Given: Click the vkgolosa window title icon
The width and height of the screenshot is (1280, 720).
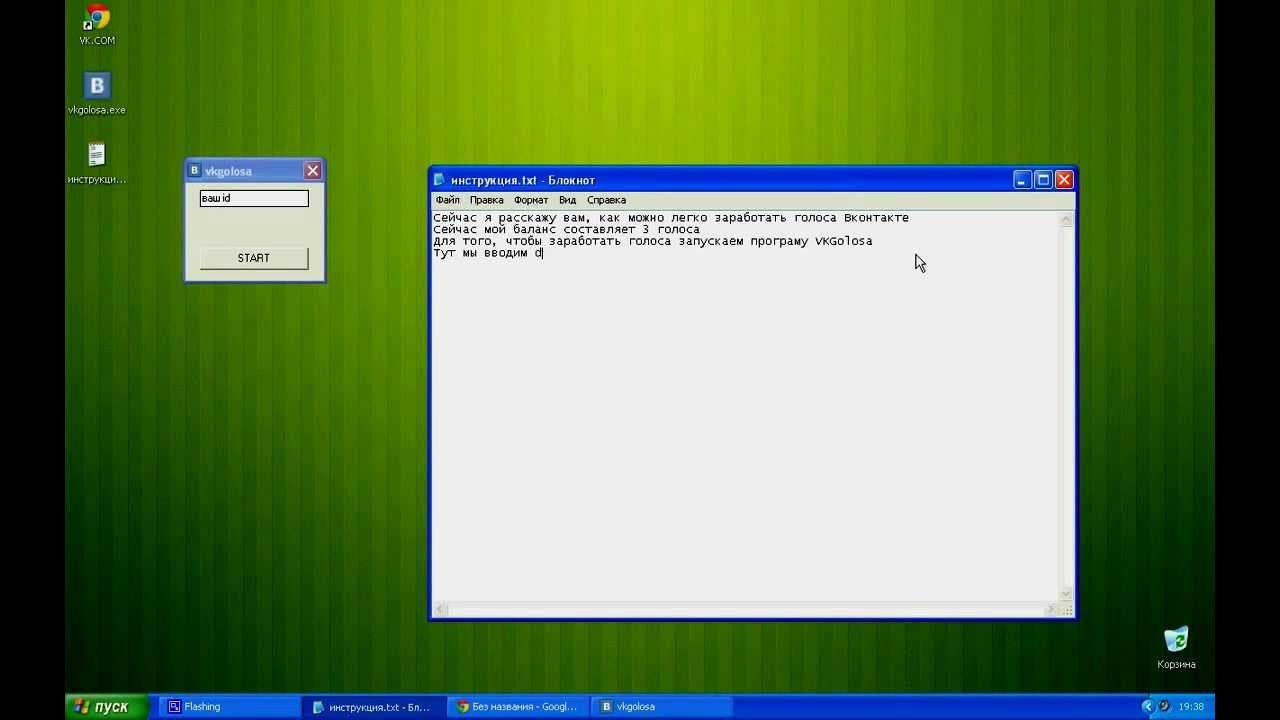Looking at the screenshot, I should coord(195,171).
